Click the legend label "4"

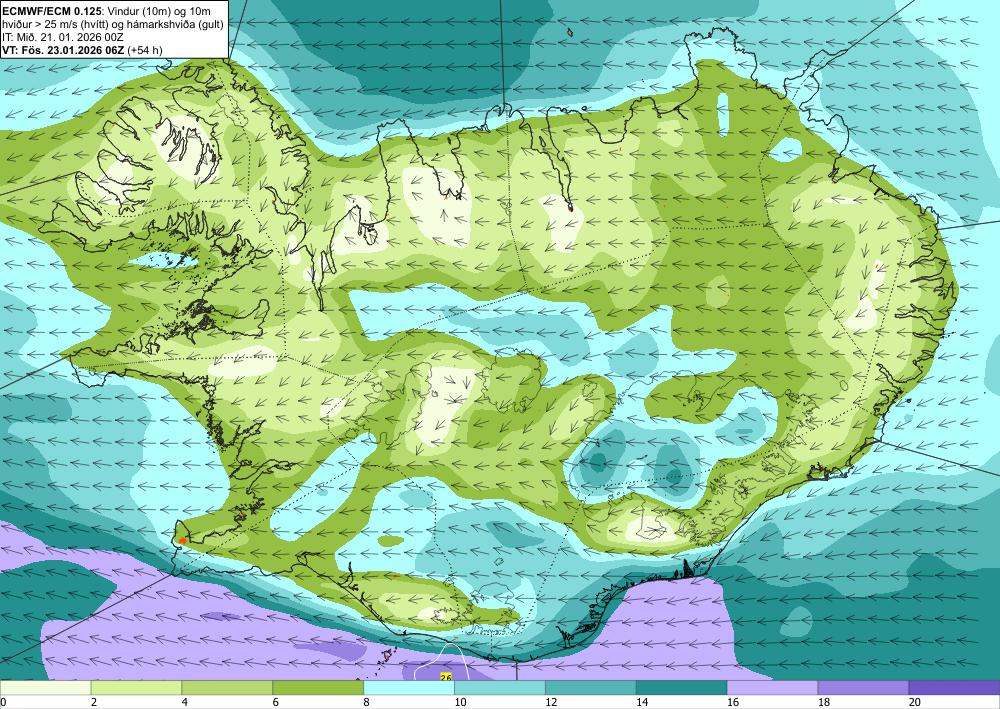[x=185, y=702]
